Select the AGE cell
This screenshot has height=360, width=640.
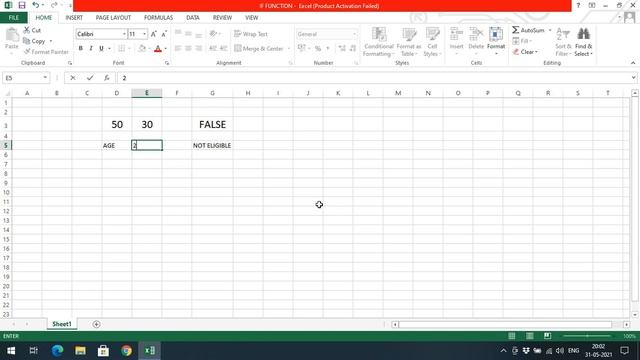(x=117, y=145)
